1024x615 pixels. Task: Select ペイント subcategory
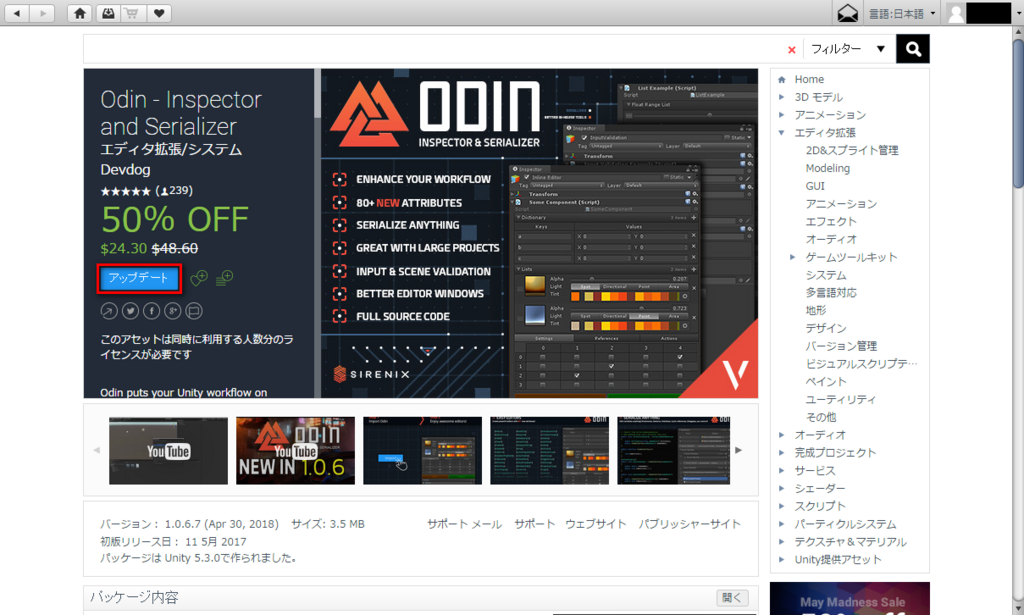825,381
